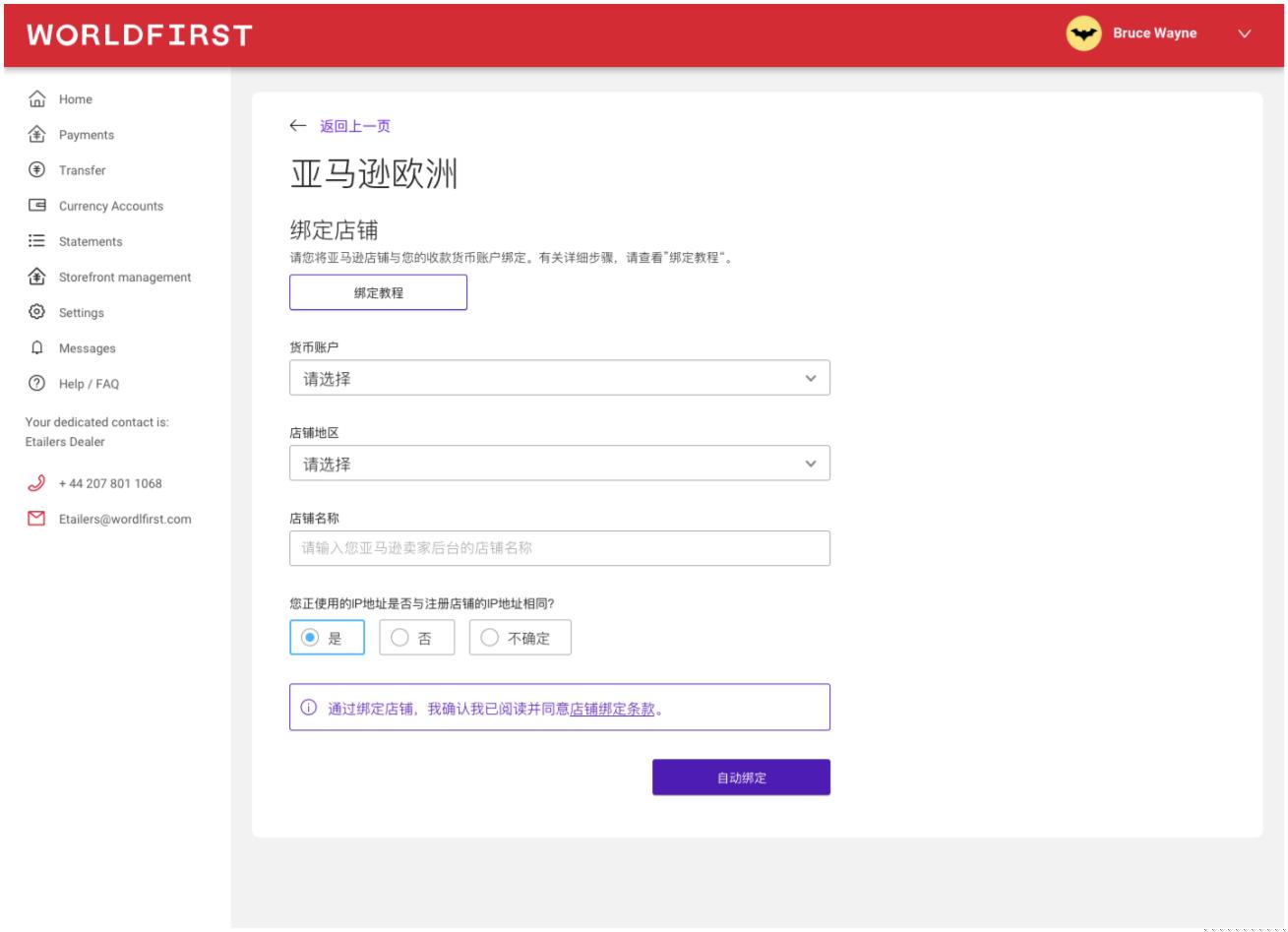The image size is (1288, 932).
Task: Select the 否 radio option
Action: tap(399, 638)
